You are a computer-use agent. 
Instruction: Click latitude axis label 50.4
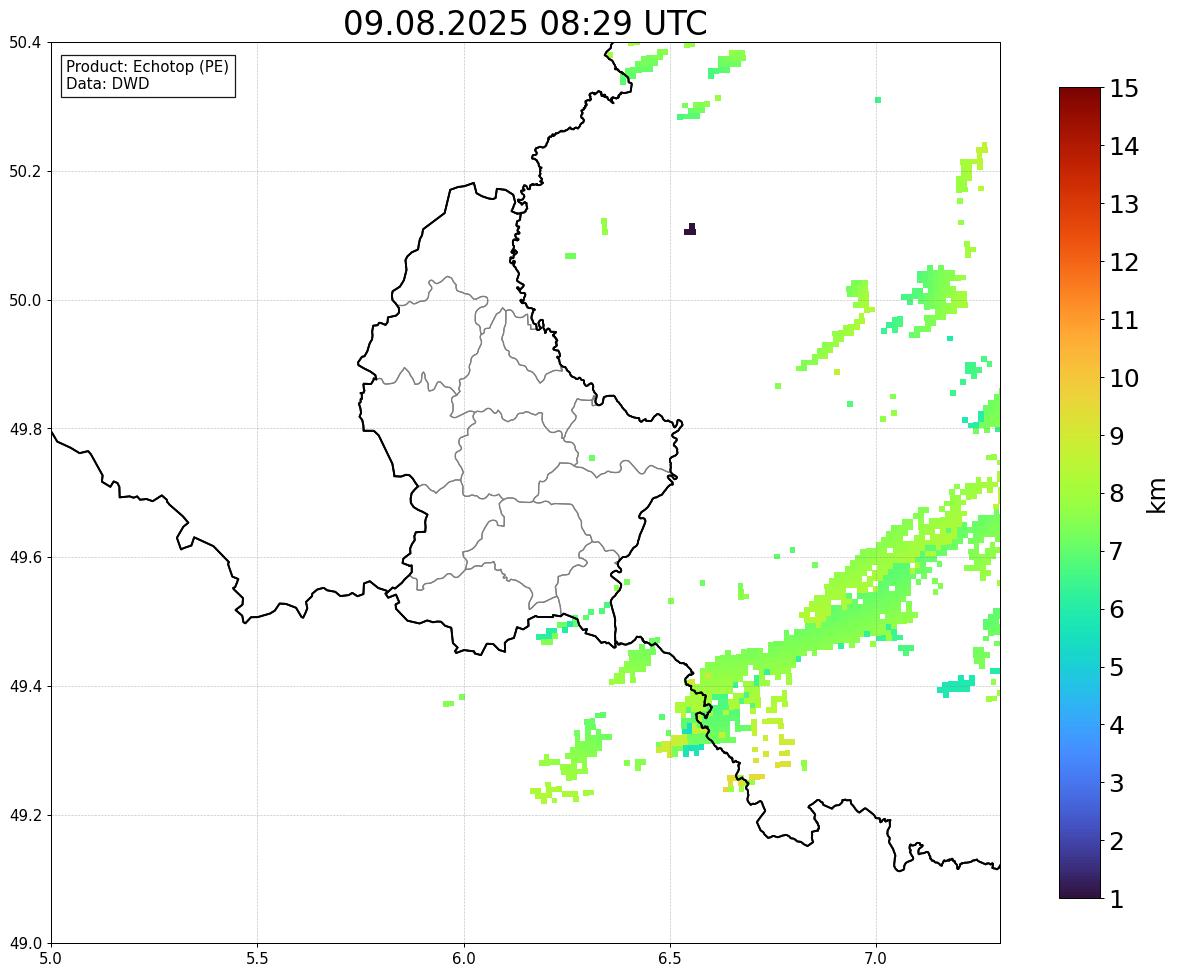[25, 43]
